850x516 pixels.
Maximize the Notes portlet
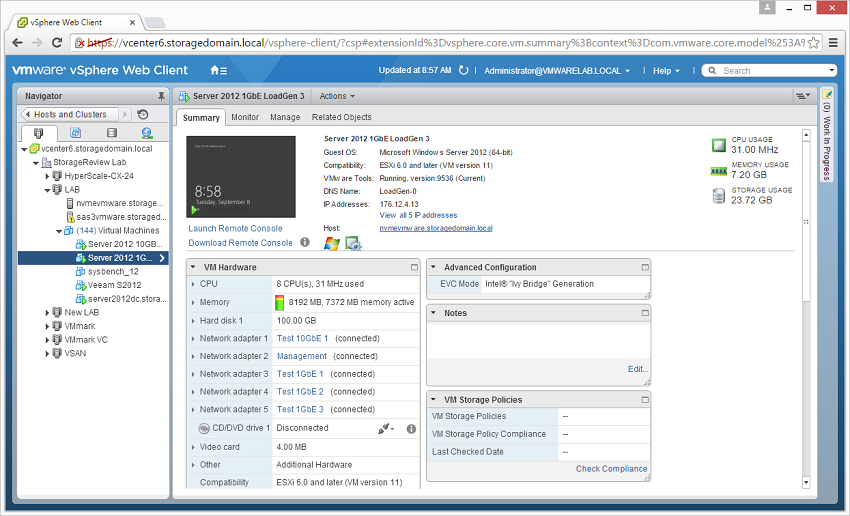pyautogui.click(x=645, y=313)
